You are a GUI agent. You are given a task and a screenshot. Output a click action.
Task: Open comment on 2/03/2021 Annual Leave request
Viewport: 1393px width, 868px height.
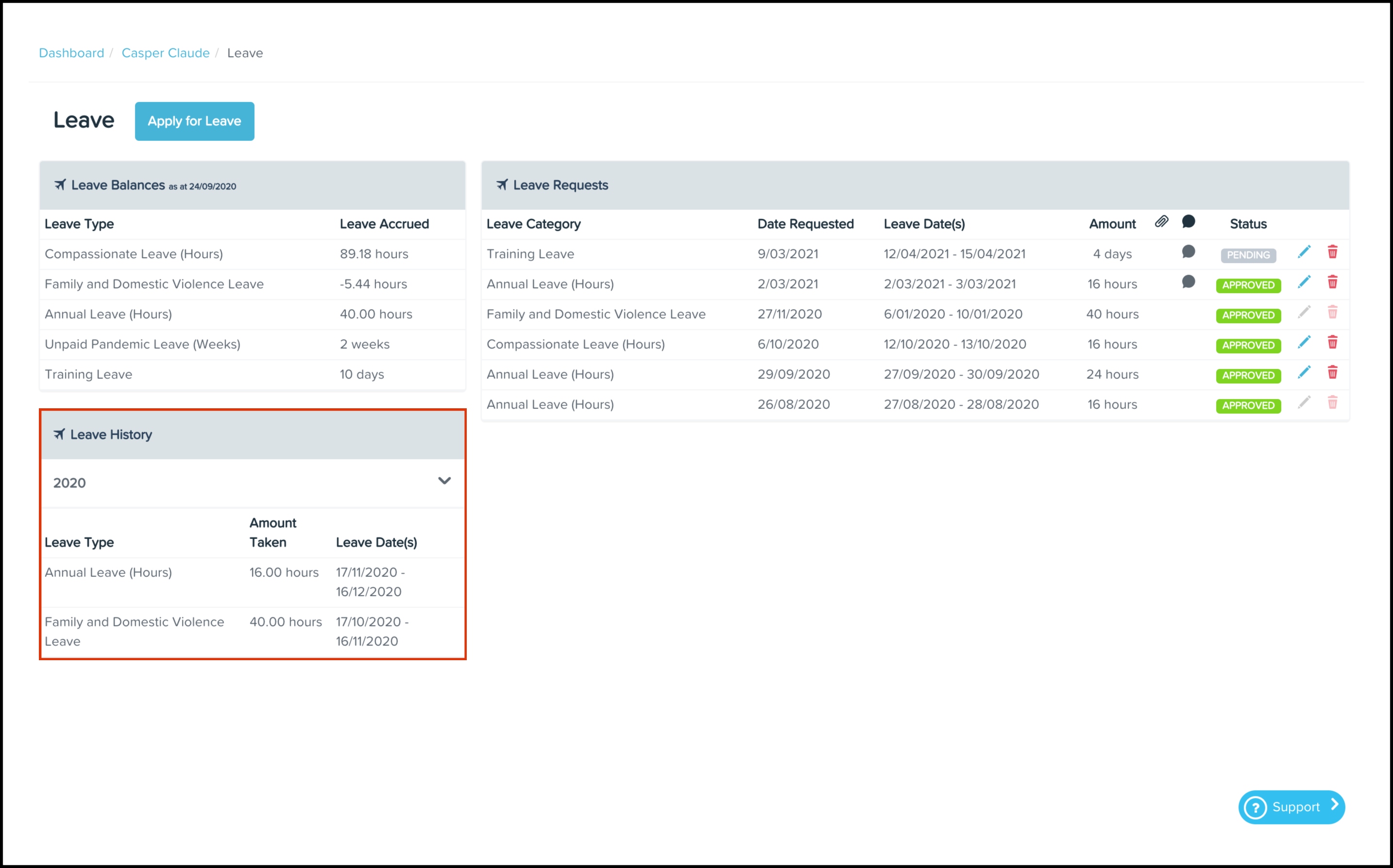1188,282
